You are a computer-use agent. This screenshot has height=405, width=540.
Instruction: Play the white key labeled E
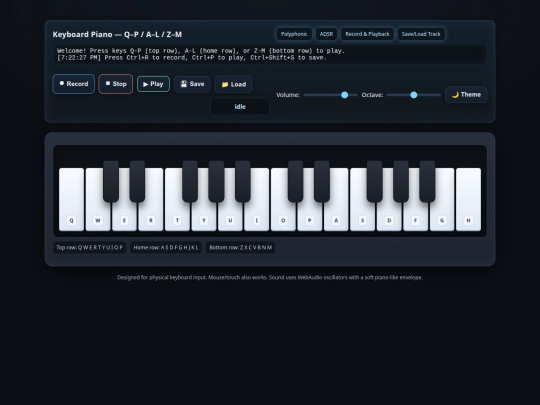pyautogui.click(x=124, y=217)
